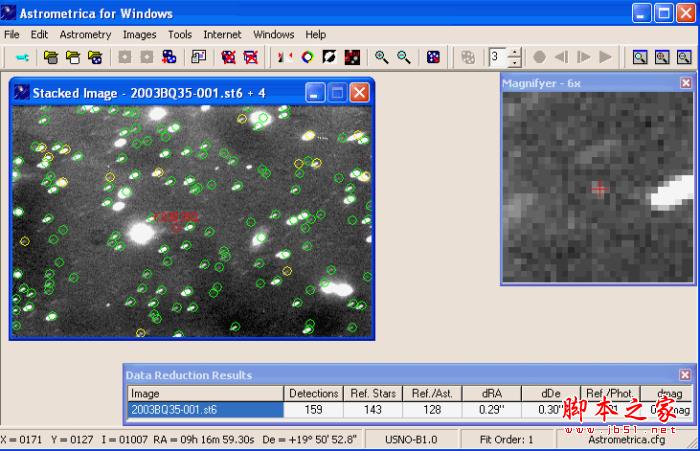
Task: Increase the blink value stepper up arrow
Action: [x=514, y=52]
